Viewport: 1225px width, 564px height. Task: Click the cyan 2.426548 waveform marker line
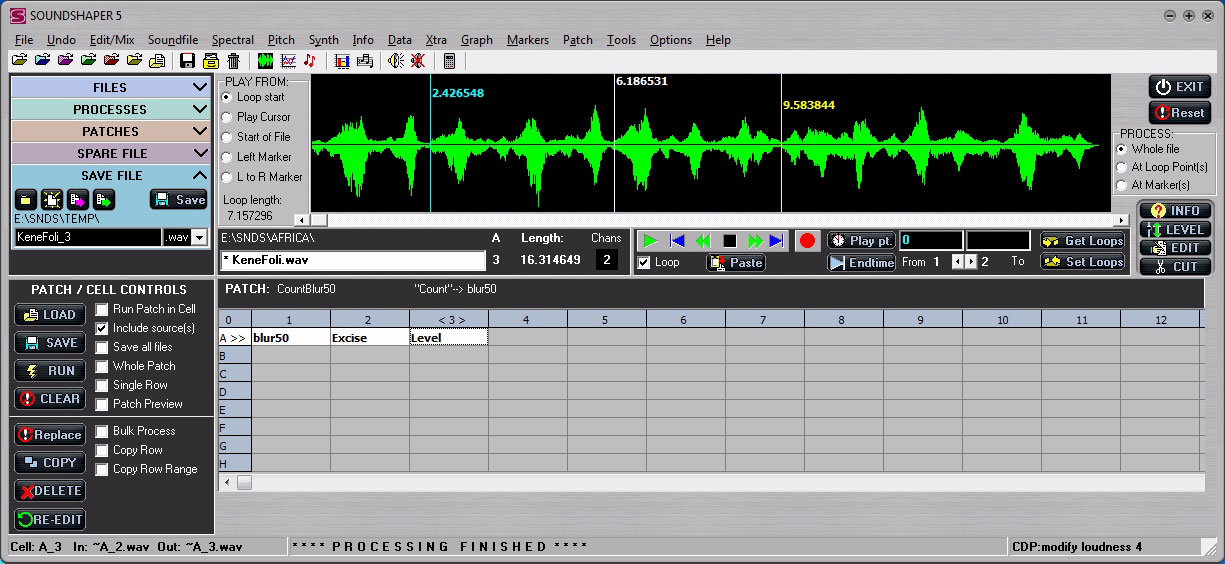tap(431, 143)
